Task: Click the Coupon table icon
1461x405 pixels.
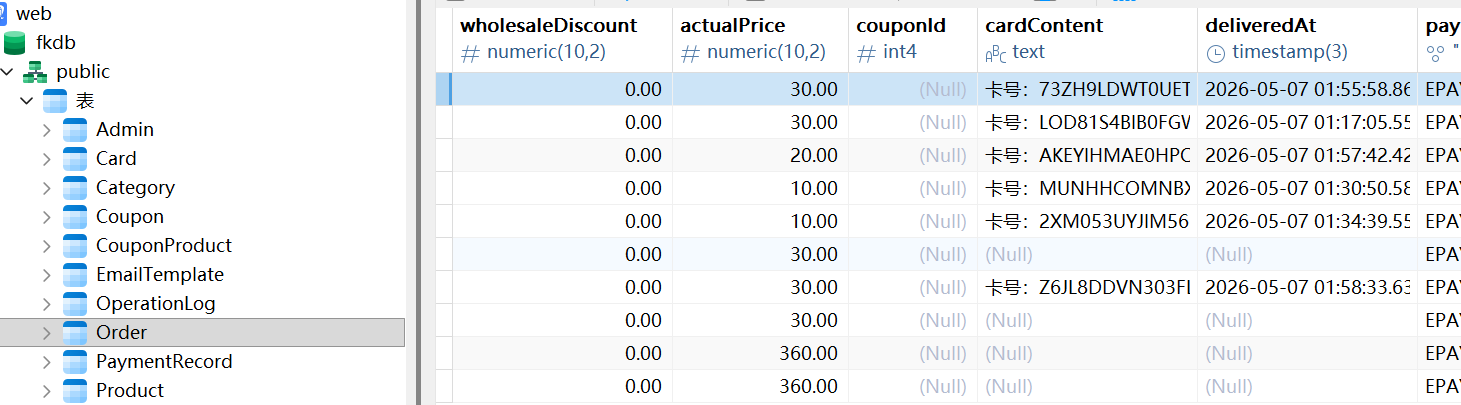Action: click(x=75, y=217)
